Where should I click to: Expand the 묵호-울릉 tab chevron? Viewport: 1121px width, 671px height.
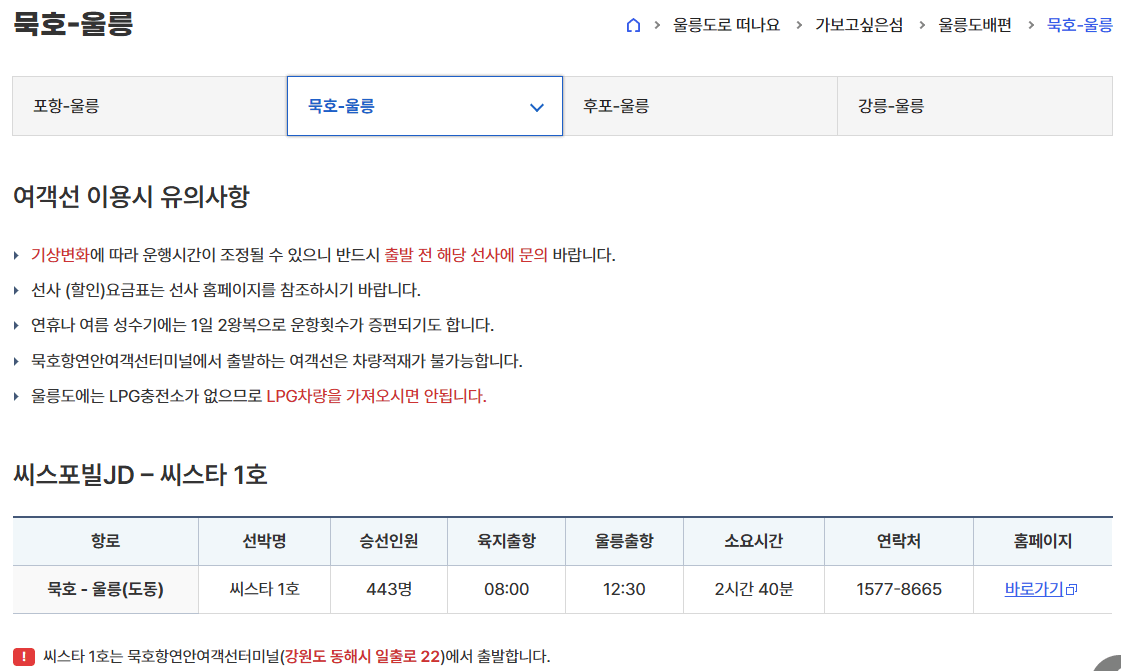(x=536, y=107)
